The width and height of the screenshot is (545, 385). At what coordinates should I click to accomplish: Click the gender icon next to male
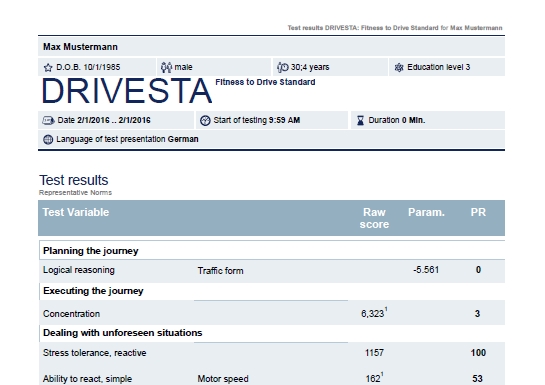166,67
